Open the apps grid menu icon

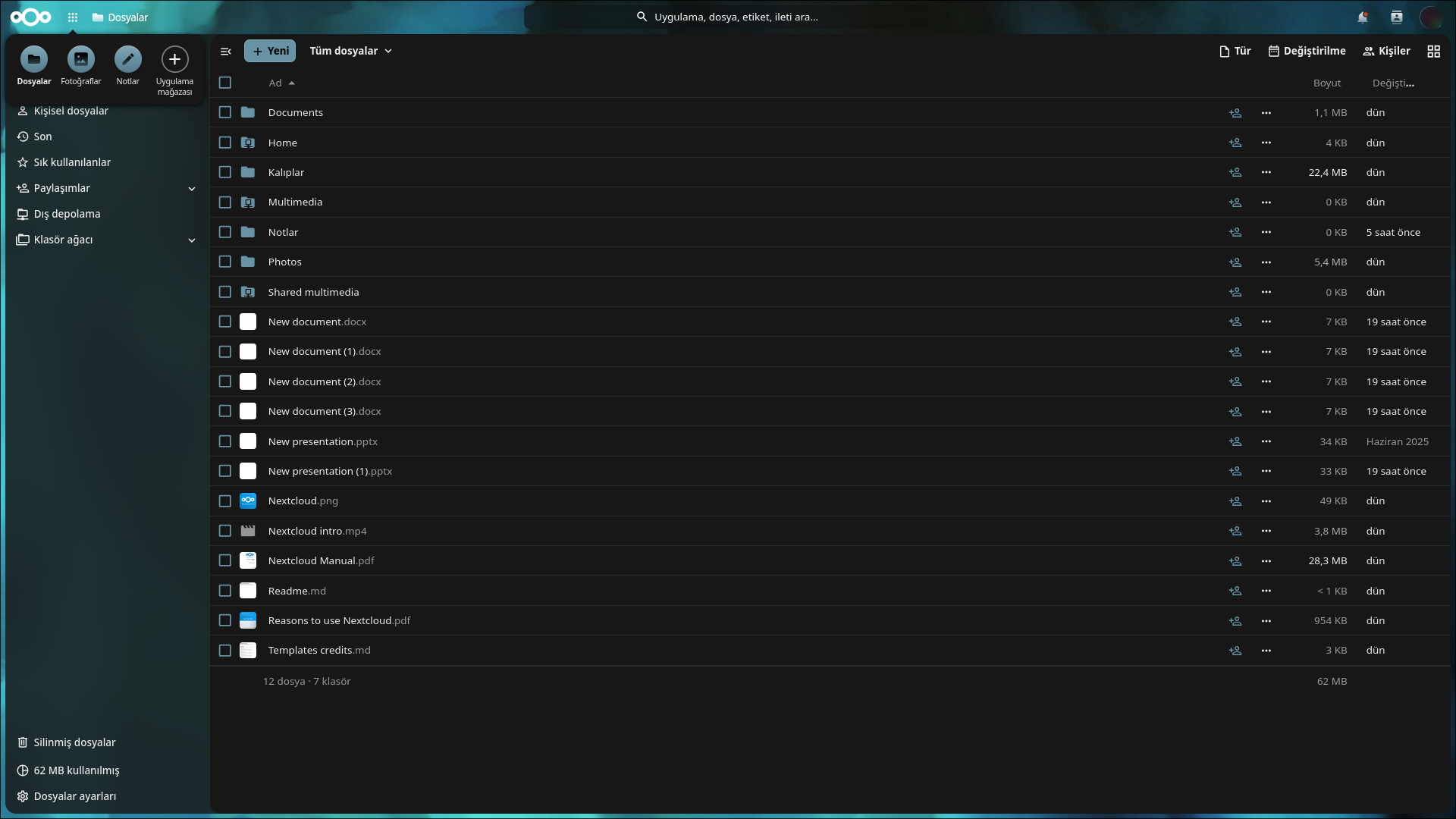[x=73, y=17]
